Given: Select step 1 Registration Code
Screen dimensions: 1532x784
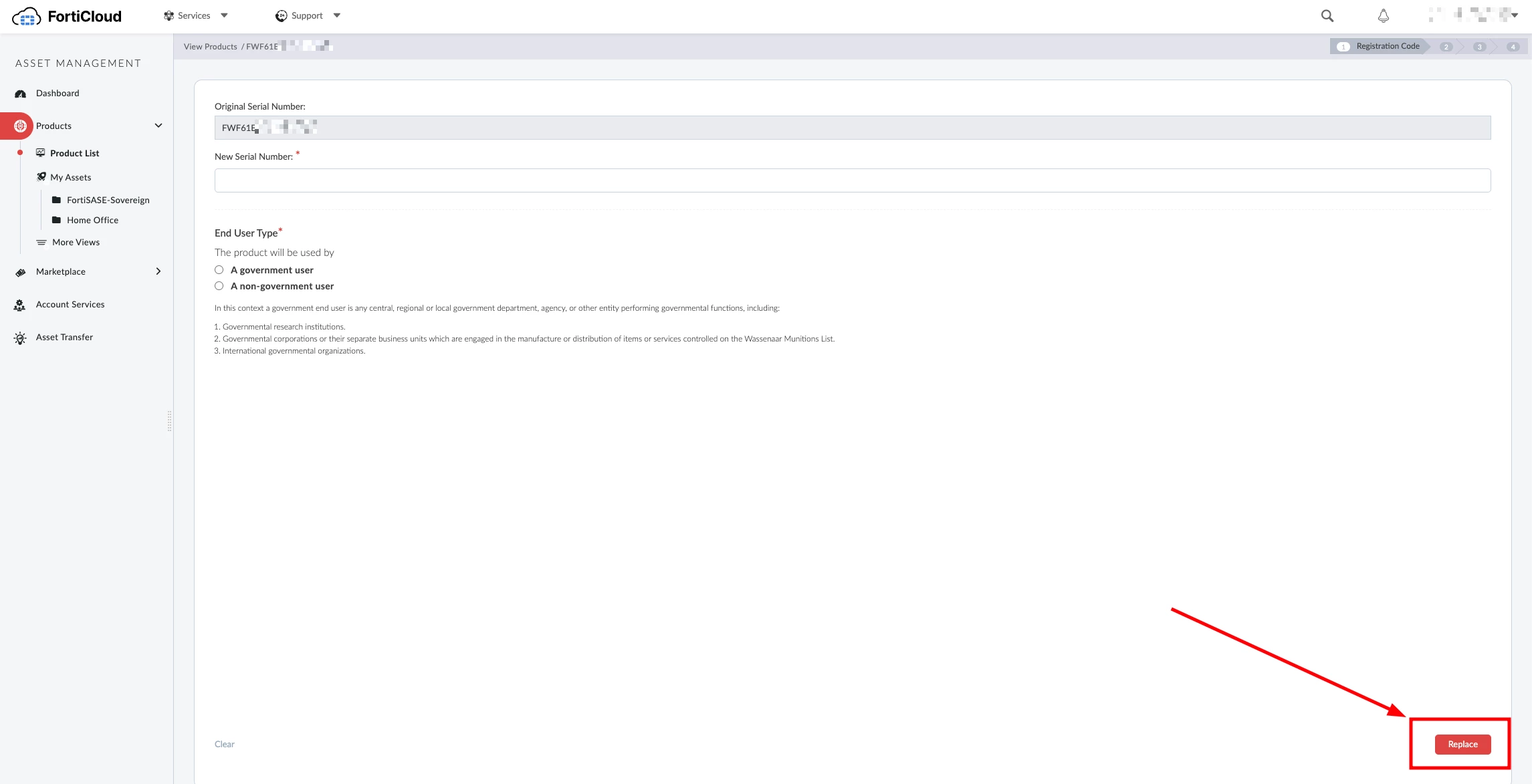Looking at the screenshot, I should coord(1380,46).
